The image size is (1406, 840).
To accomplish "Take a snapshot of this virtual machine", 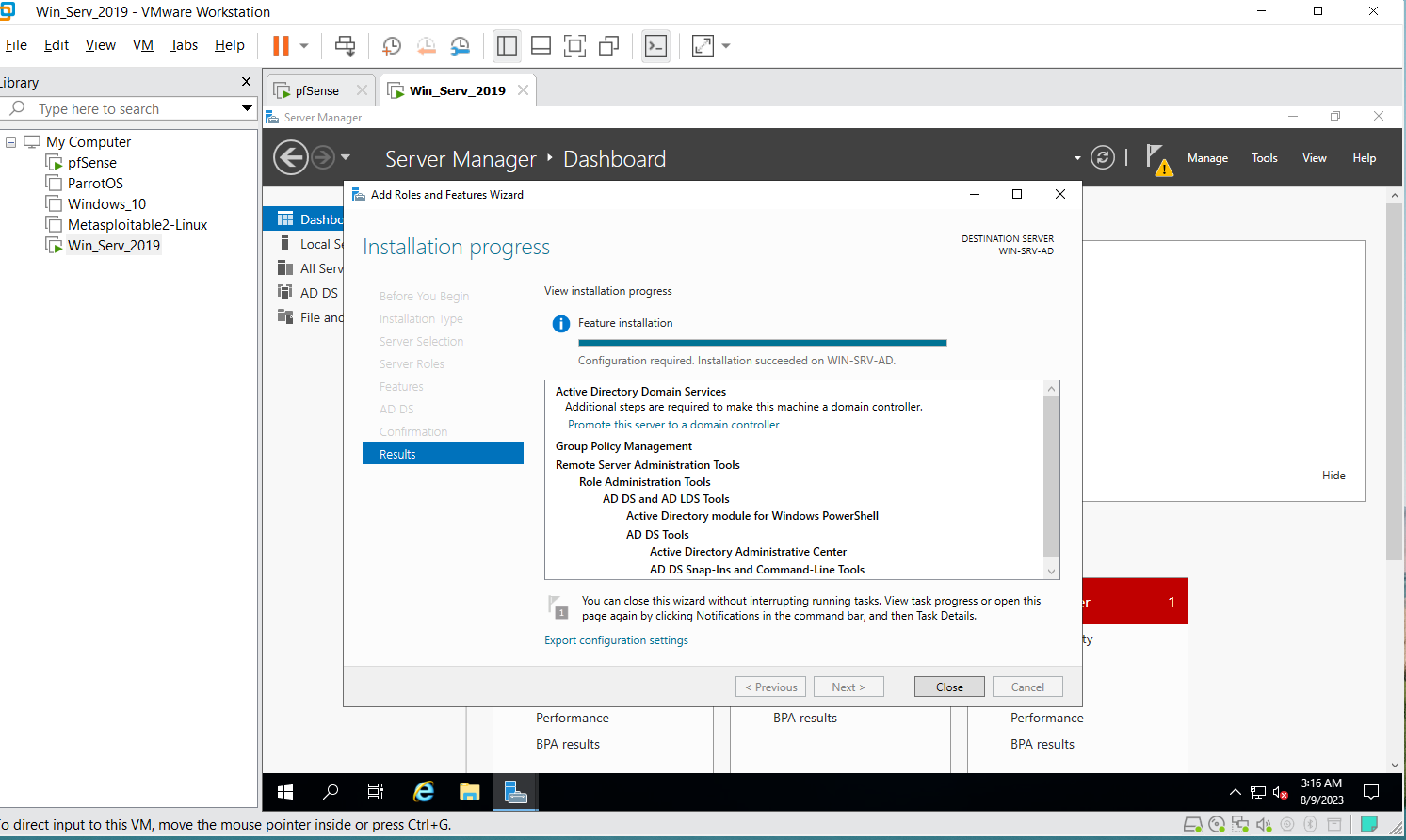I will point(392,45).
